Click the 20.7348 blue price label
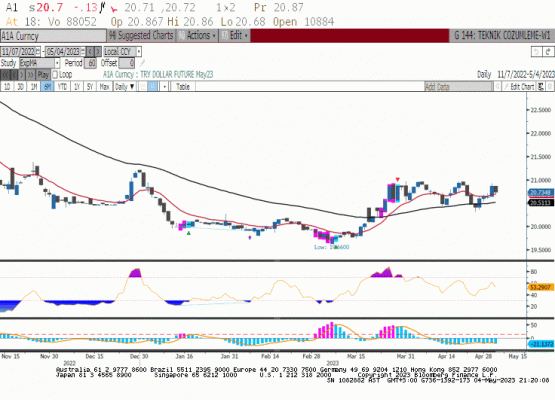Viewport: 555px width, 400px height. [x=540, y=193]
